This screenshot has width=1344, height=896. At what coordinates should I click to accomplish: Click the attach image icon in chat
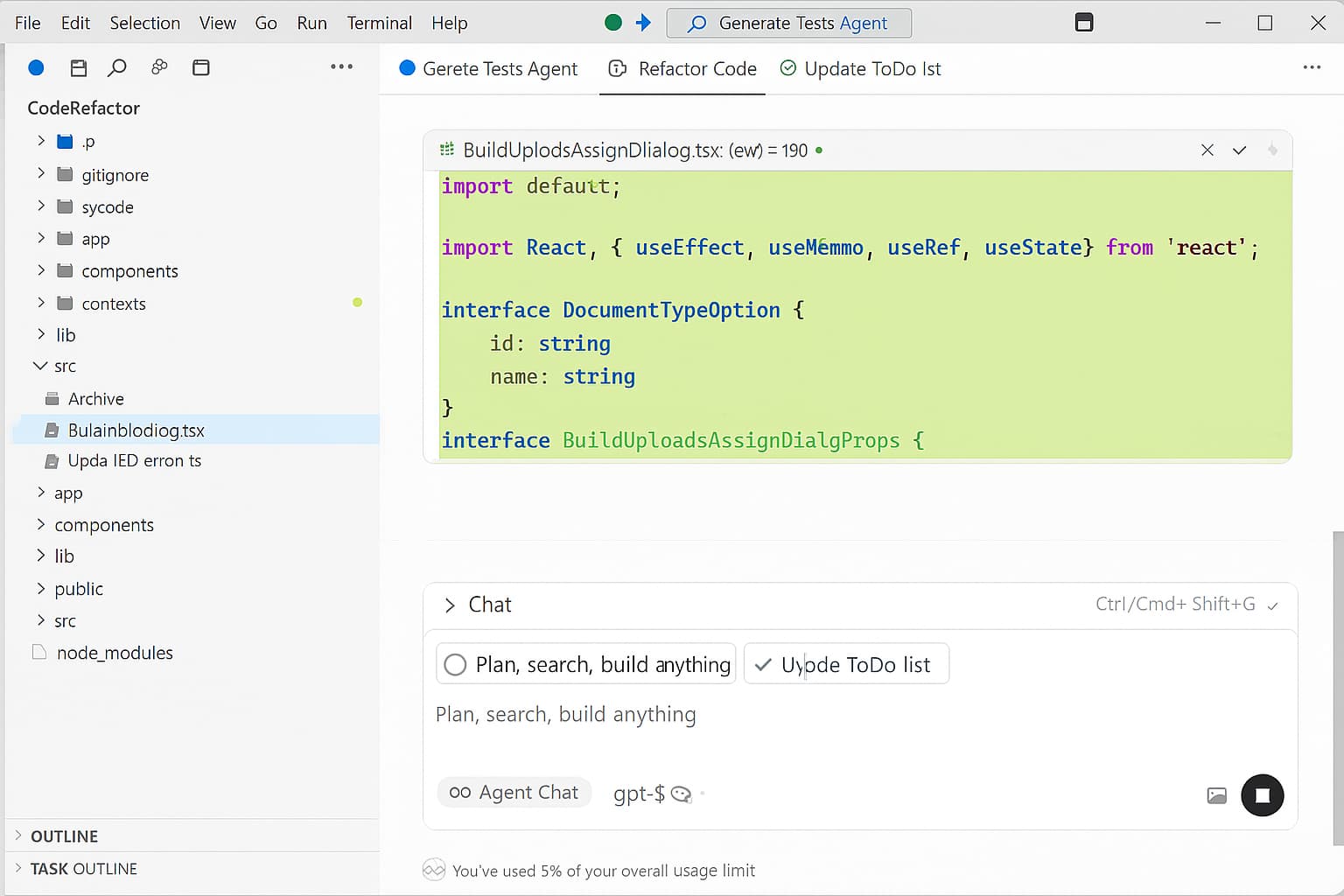pyautogui.click(x=1217, y=795)
